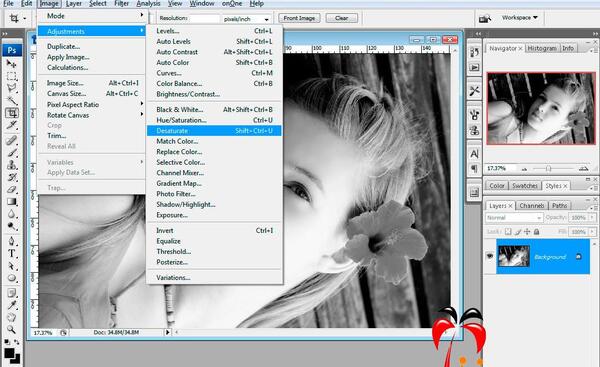Screen dimensions: 600x367
Task: Choose Hue/Saturation... menu item
Action: pyautogui.click(x=214, y=120)
